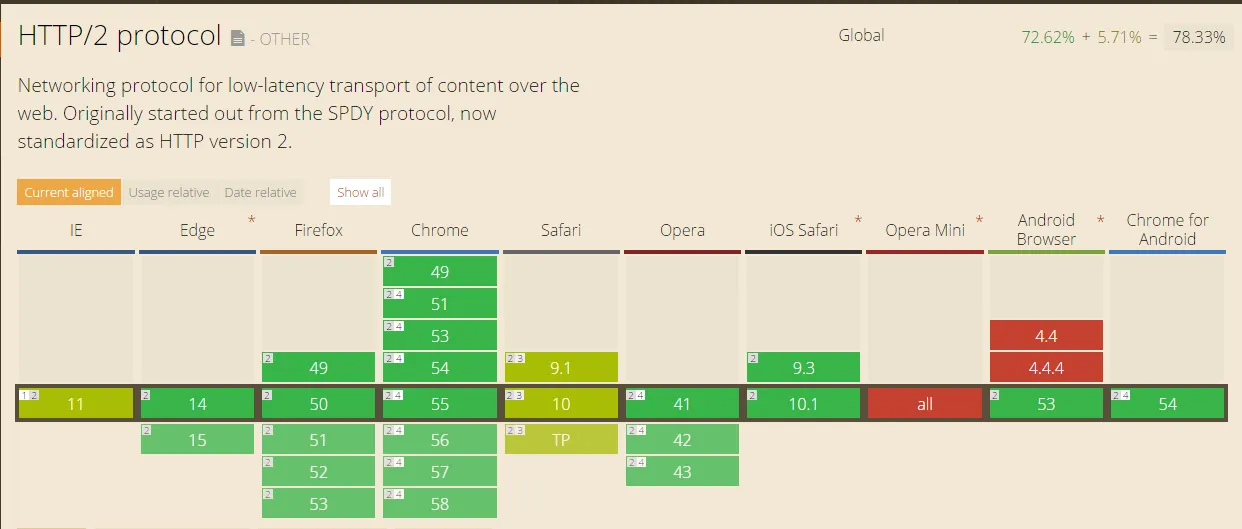Click the 78.33% total usage figure
This screenshot has height=529, width=1242.
[x=1199, y=37]
